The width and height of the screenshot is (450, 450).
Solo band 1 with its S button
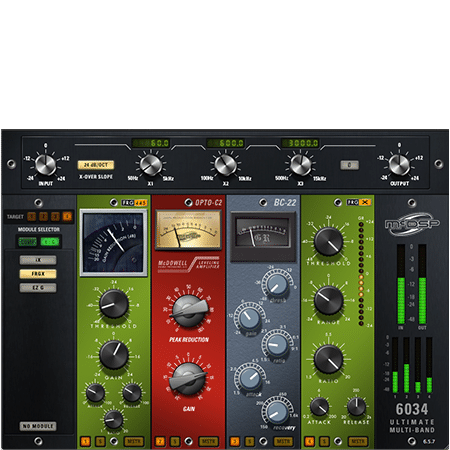tap(100, 441)
